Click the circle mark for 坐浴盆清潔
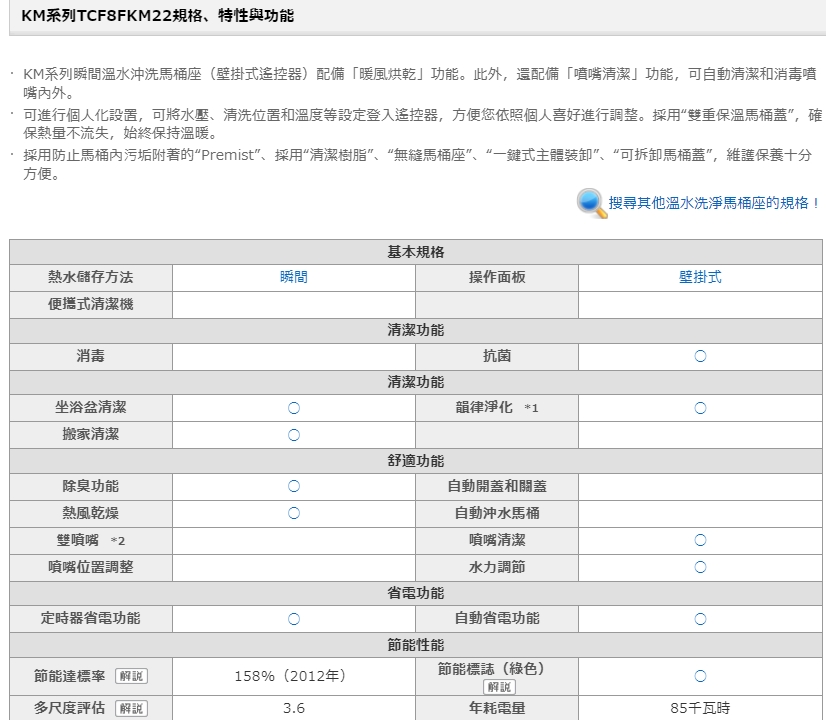Viewport: 826px width, 720px height. [293, 408]
